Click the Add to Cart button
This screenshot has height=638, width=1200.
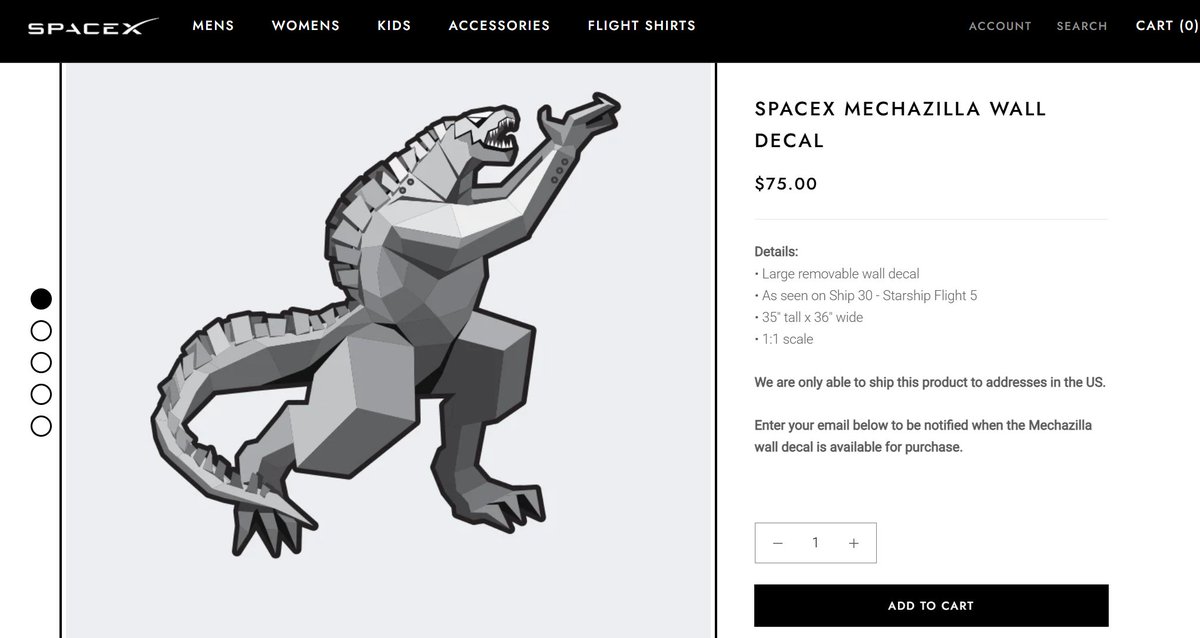[931, 606]
